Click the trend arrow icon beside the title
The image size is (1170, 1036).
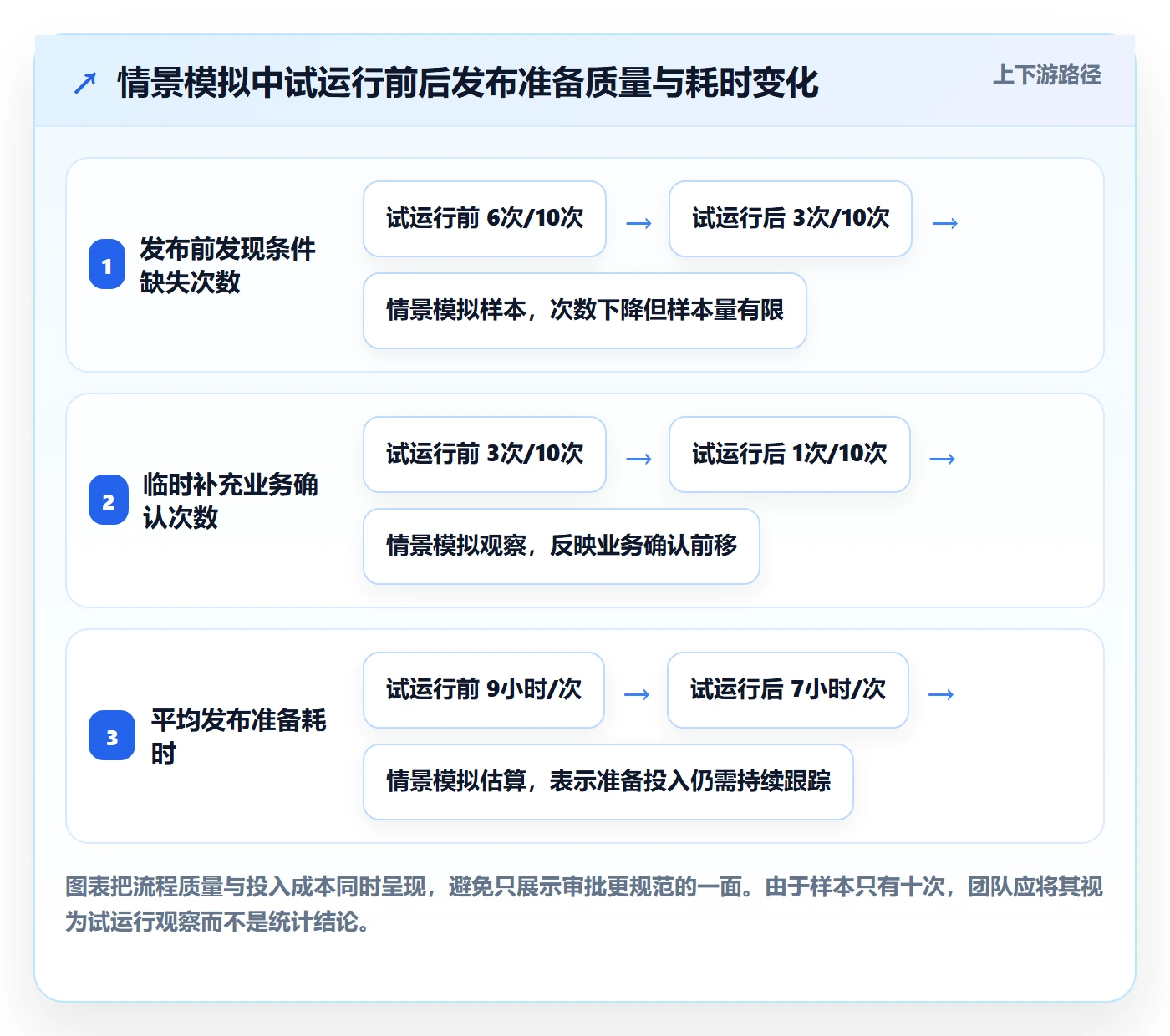[85, 83]
